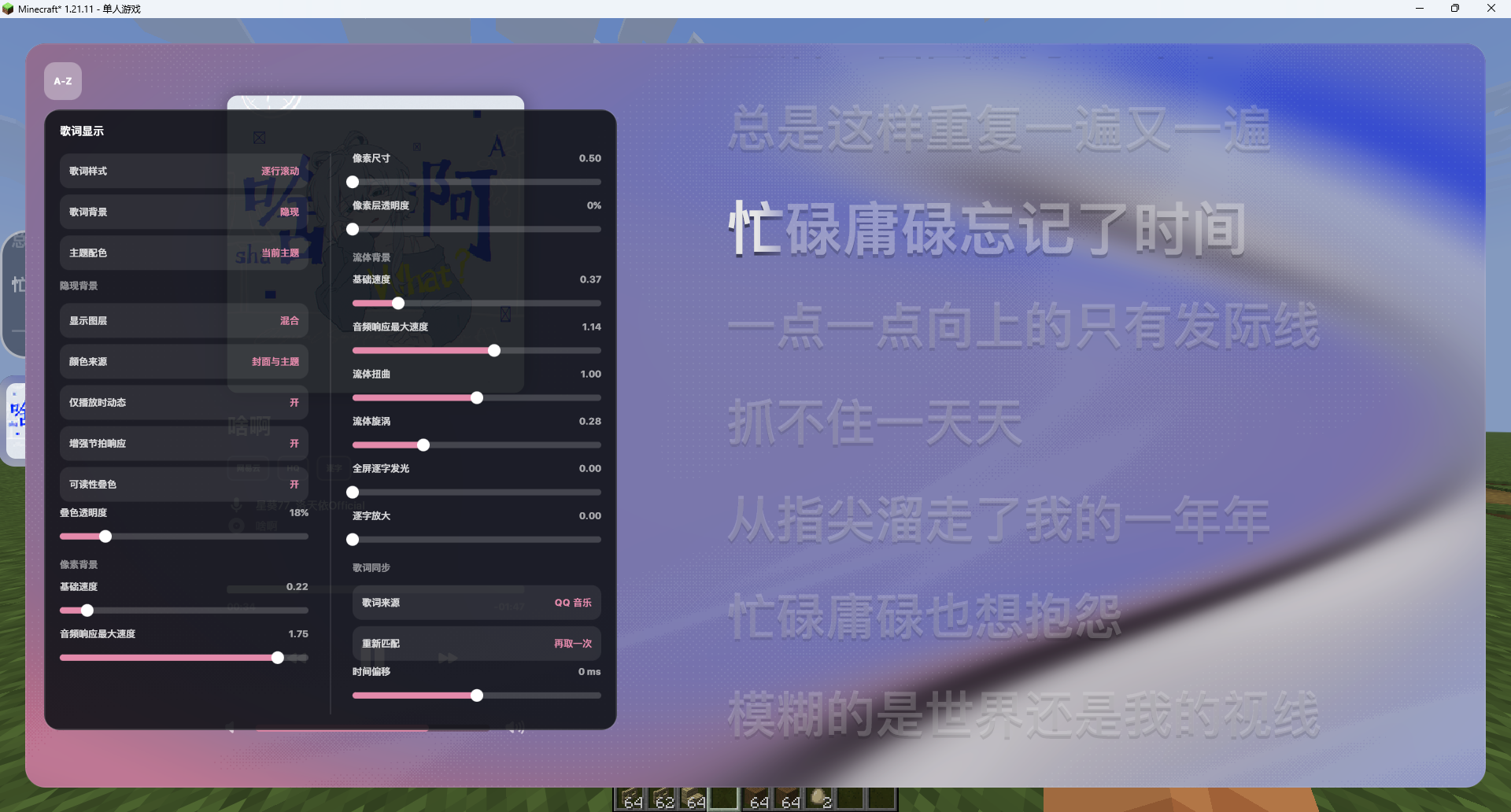1511x812 pixels.
Task: Click 再取一次 in the 重新匹配 row
Action: [573, 644]
